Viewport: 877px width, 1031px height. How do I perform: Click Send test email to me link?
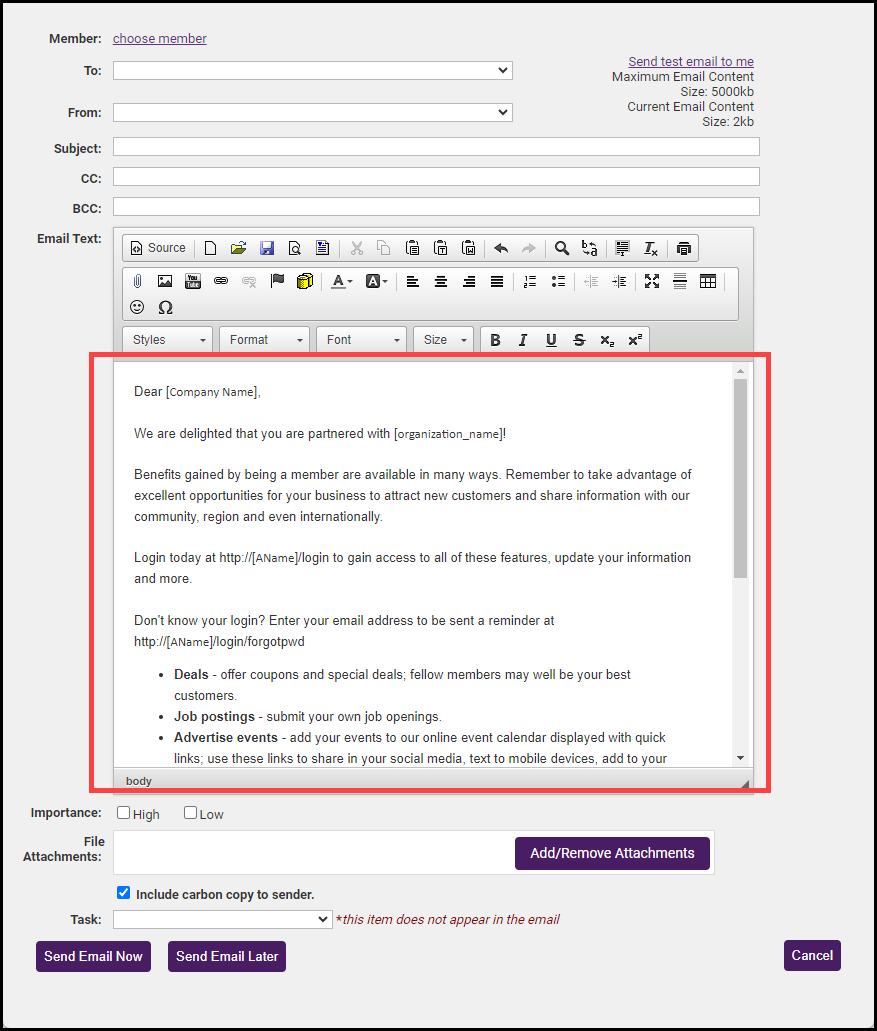pyautogui.click(x=691, y=61)
